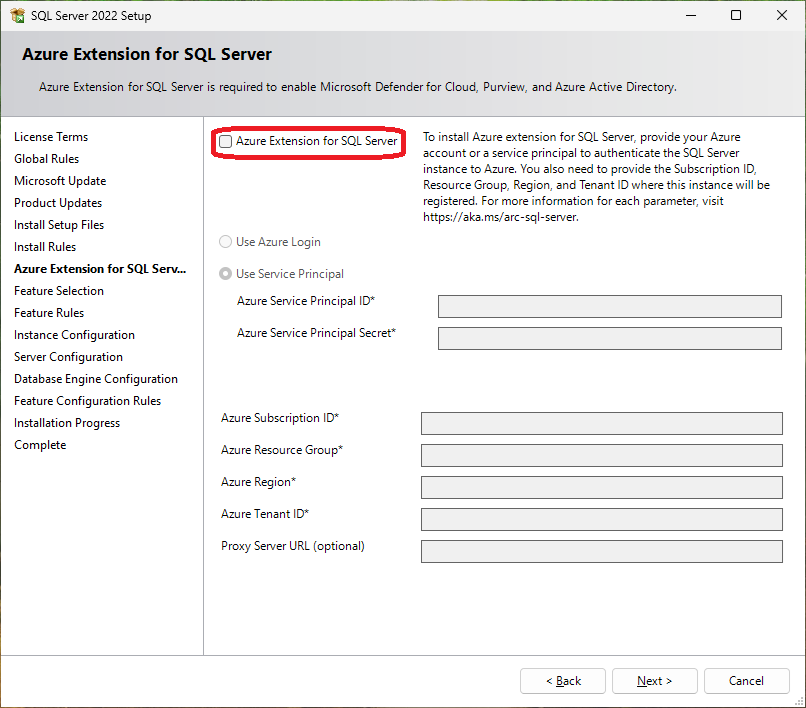
Task: Cancel the SQL Server setup
Action: (746, 681)
